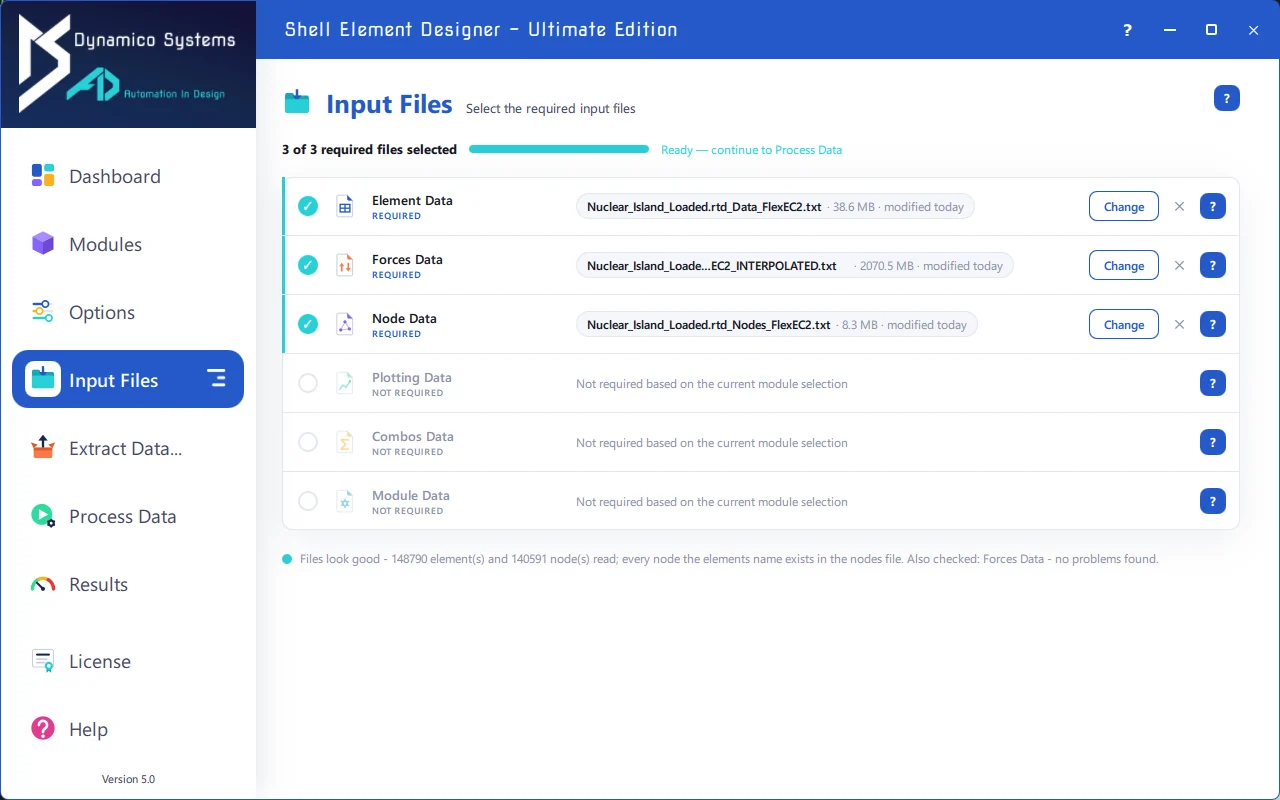
Task: Click the Dashboard sidebar icon
Action: tap(43, 176)
